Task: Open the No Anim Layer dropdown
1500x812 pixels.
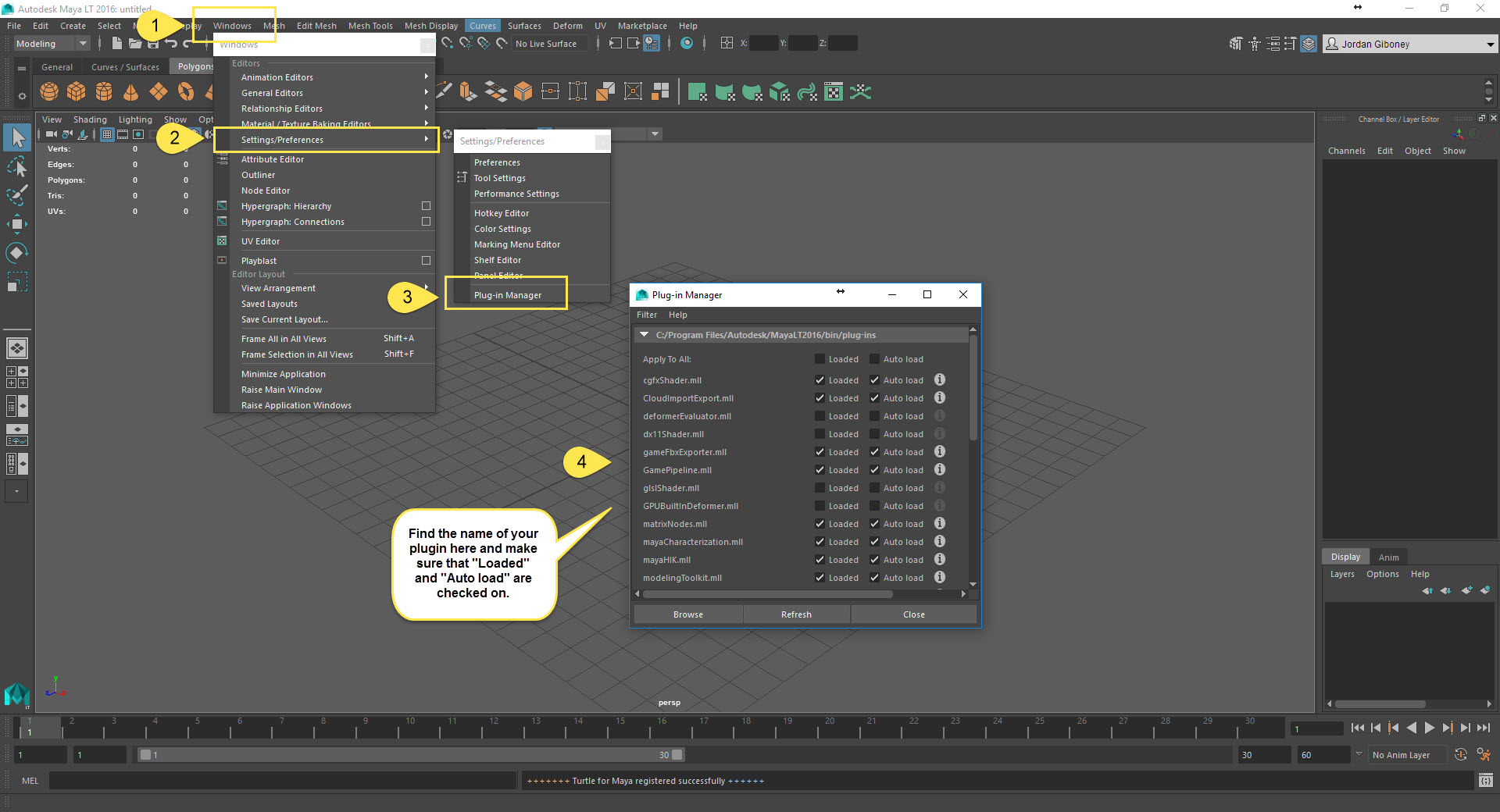Action: click(x=1406, y=754)
